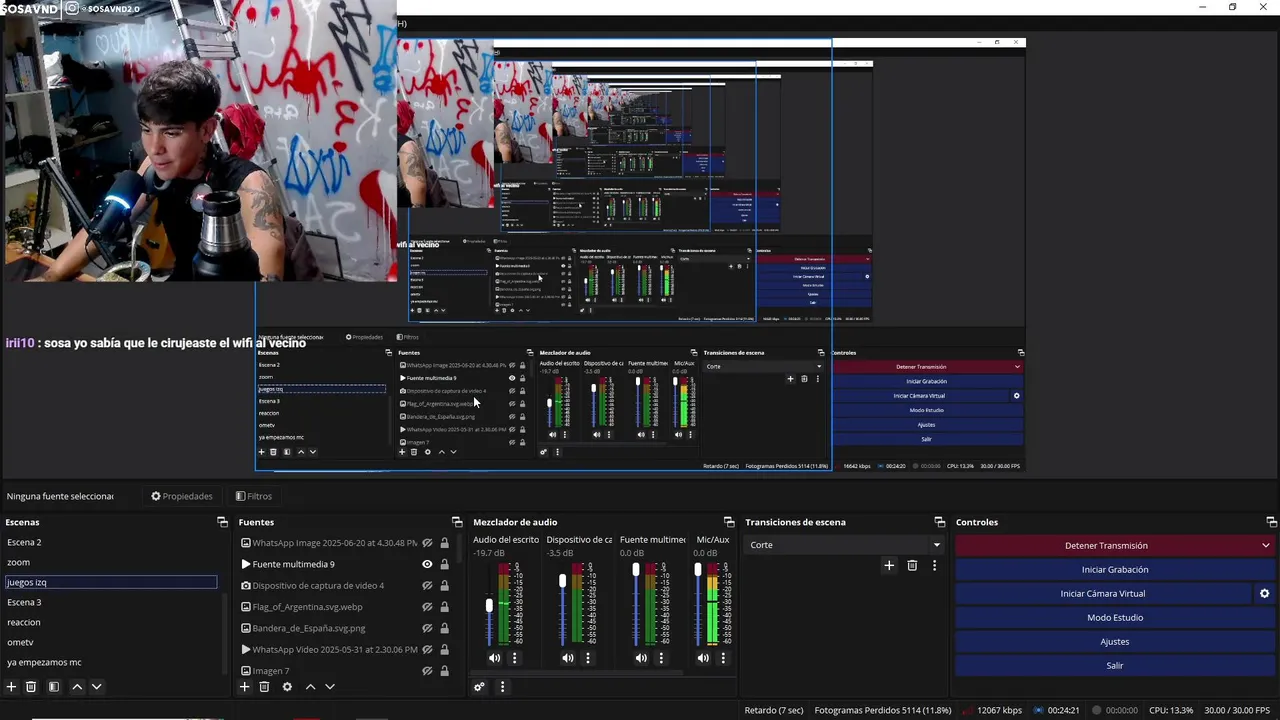Open the Corte transition dropdown
Image resolution: width=1280 pixels, height=720 pixels.
(845, 545)
